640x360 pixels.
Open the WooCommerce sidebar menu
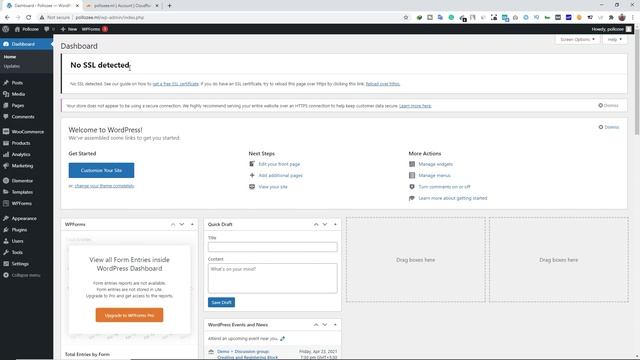[x=26, y=132]
